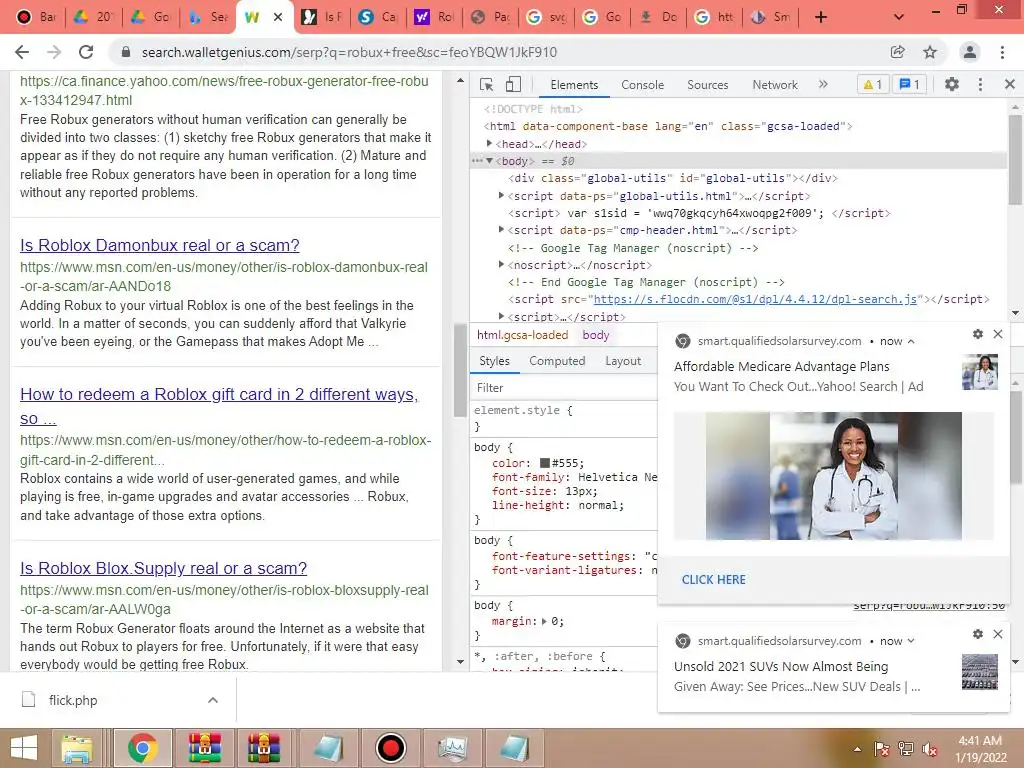Click the #555 color swatch in body rule
The width and height of the screenshot is (1024, 768).
[544, 463]
